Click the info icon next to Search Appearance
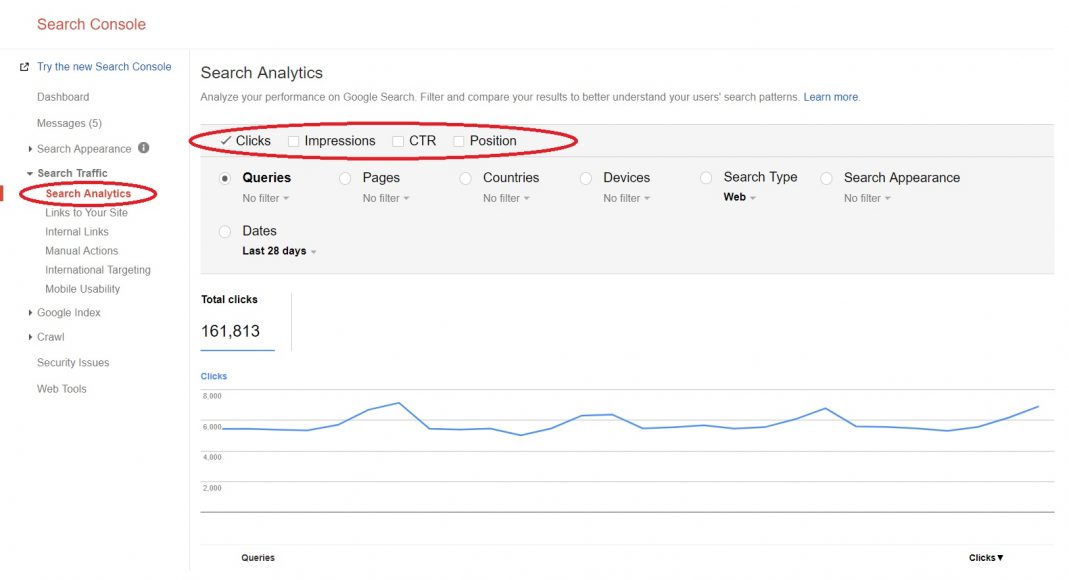Image resolution: width=1069 pixels, height=580 pixels. 143,148
